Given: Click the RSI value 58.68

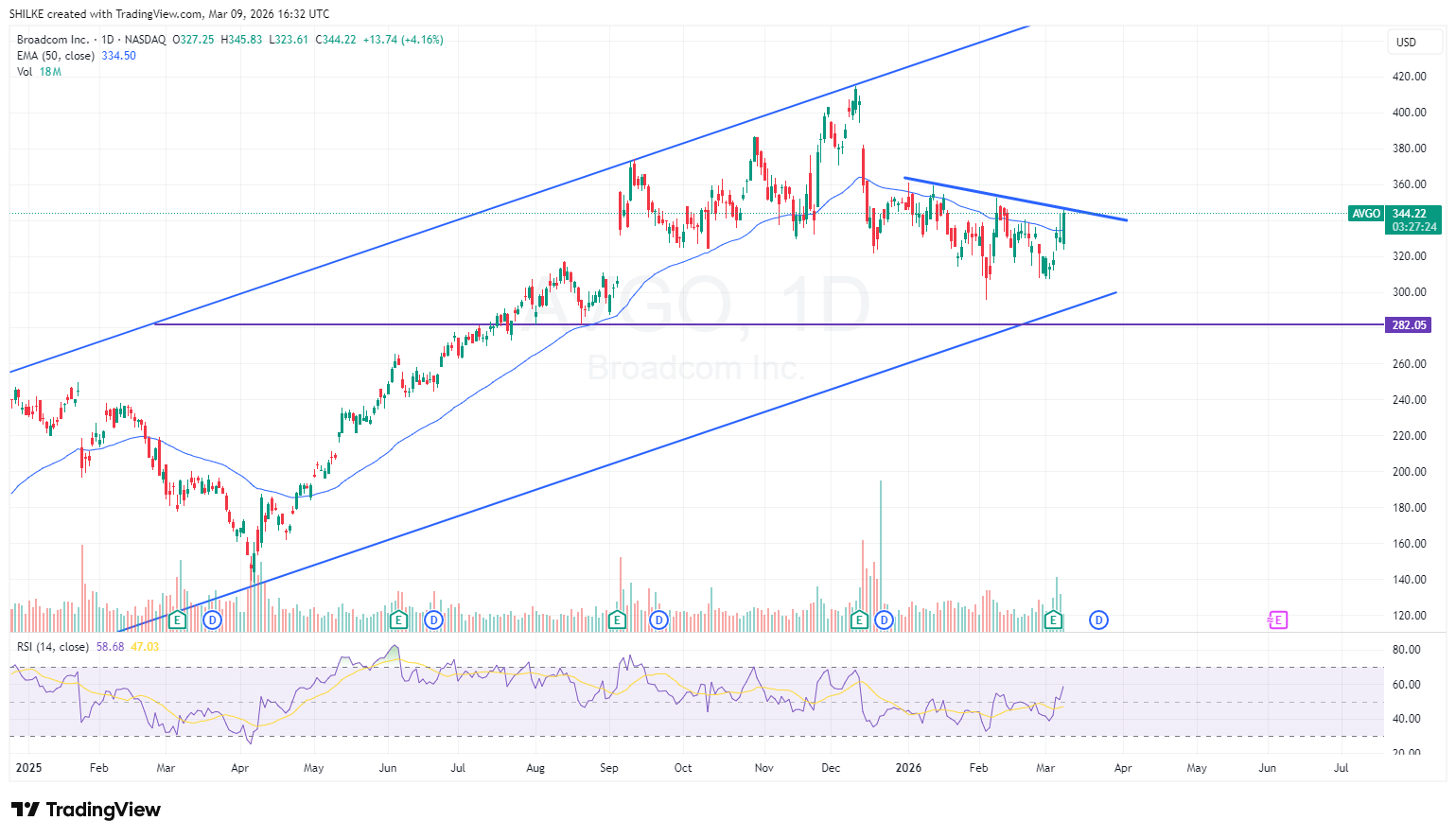Looking at the screenshot, I should [111, 647].
